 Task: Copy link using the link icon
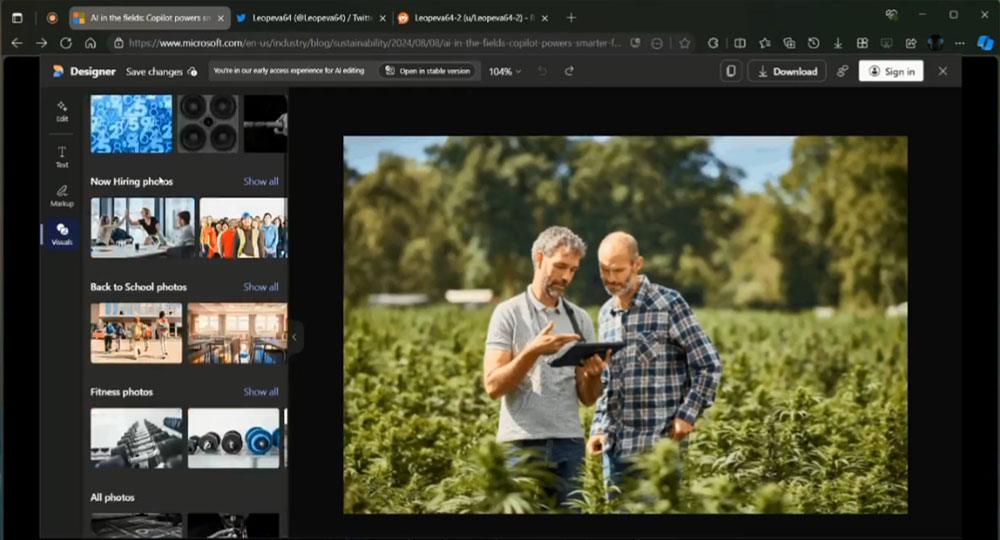pos(842,71)
